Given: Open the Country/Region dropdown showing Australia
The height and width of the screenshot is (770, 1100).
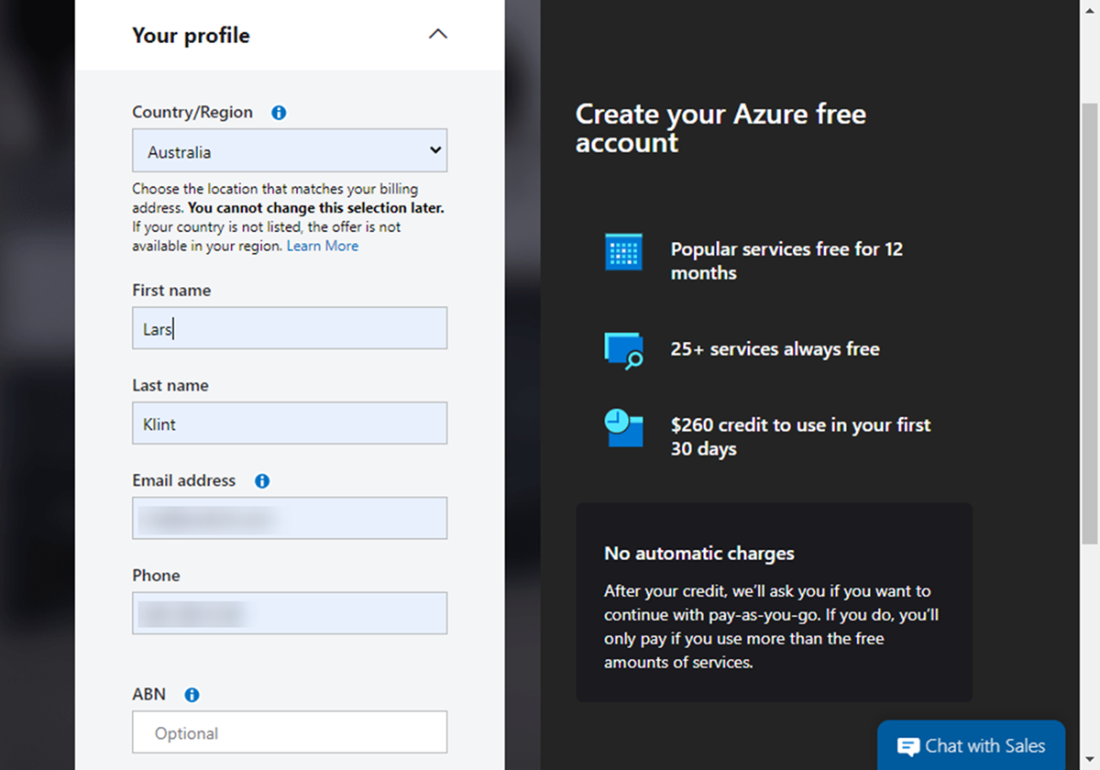Looking at the screenshot, I should 289,151.
